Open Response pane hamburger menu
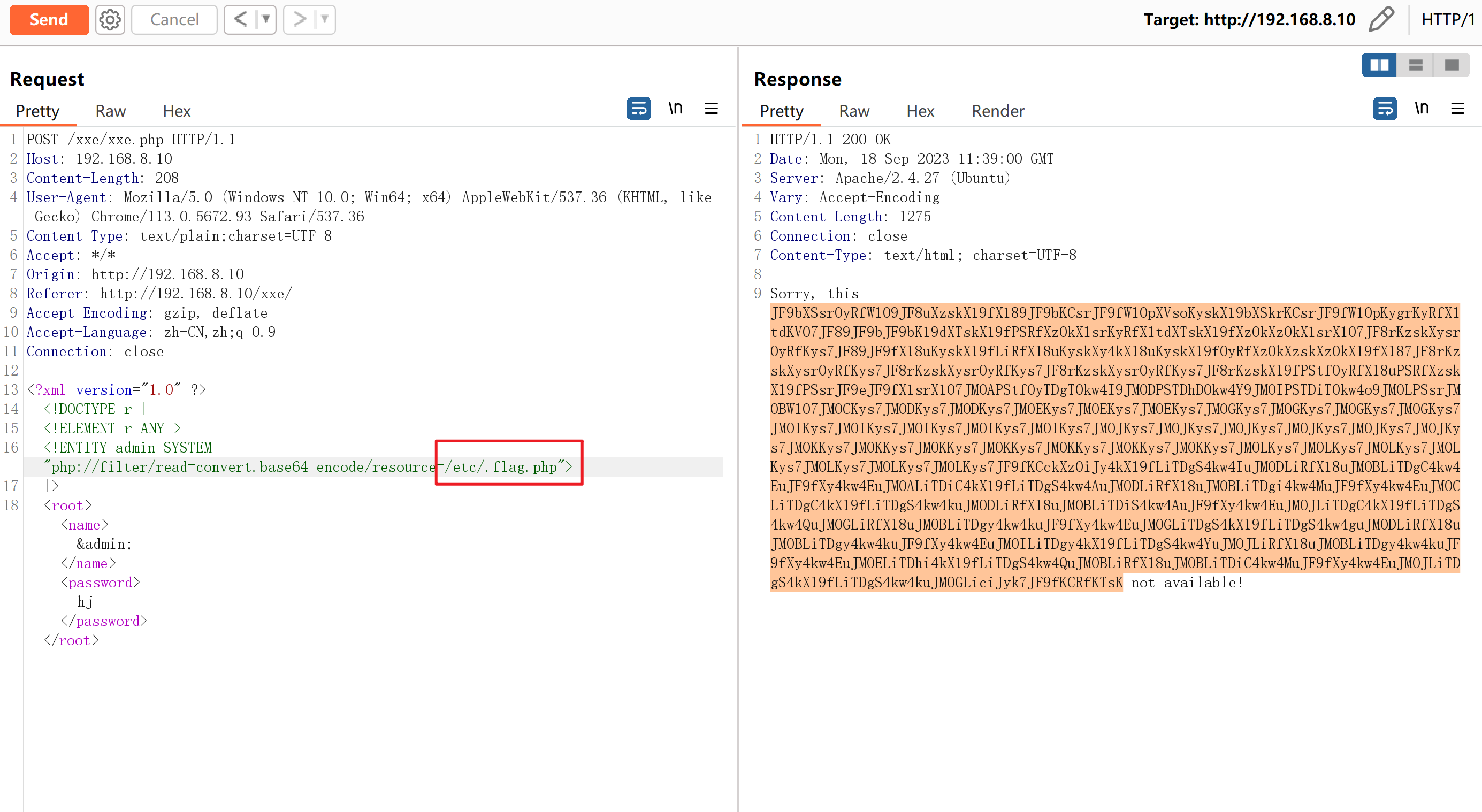The image size is (1482, 812). [1457, 109]
